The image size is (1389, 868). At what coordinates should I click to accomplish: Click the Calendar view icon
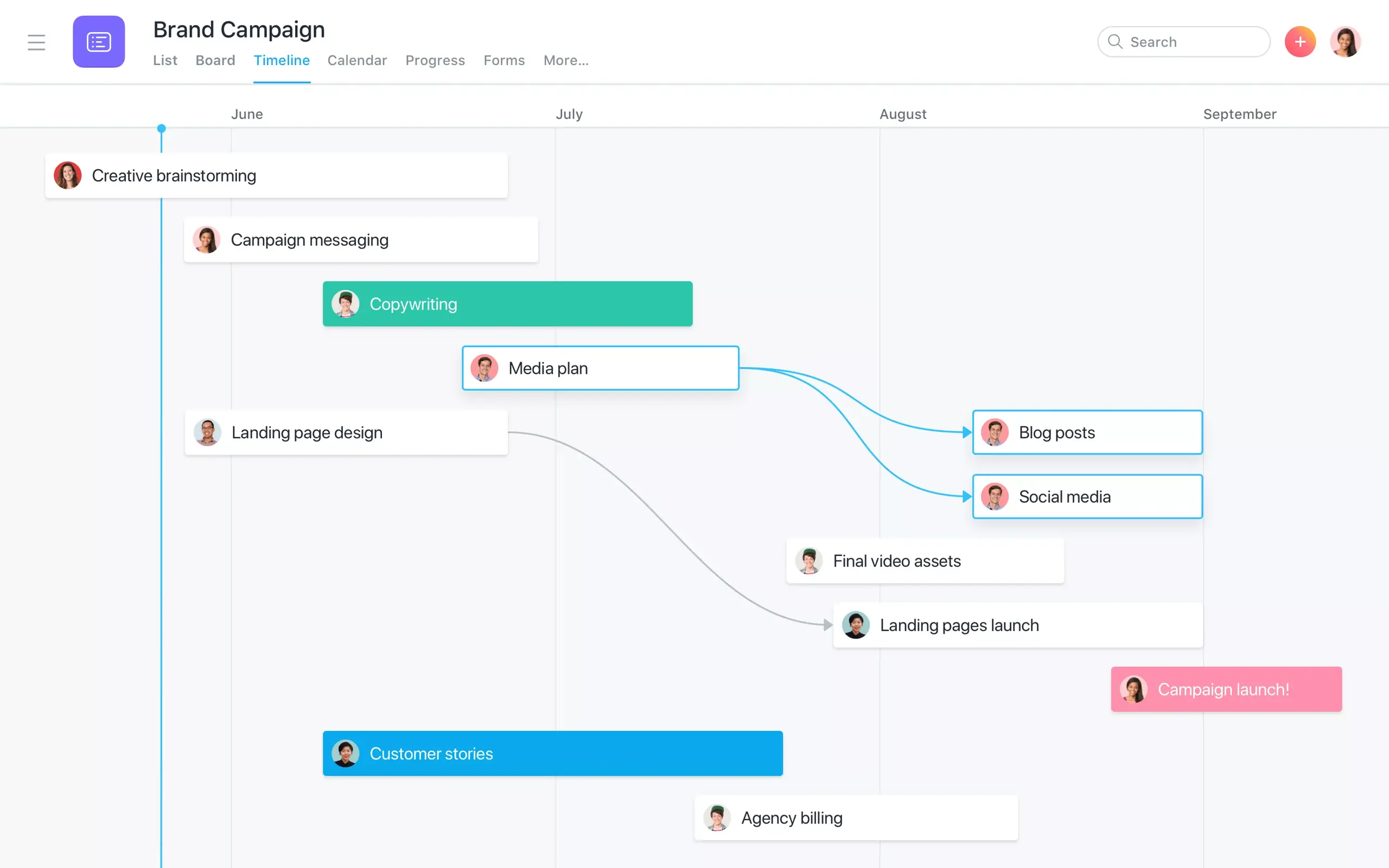[357, 60]
